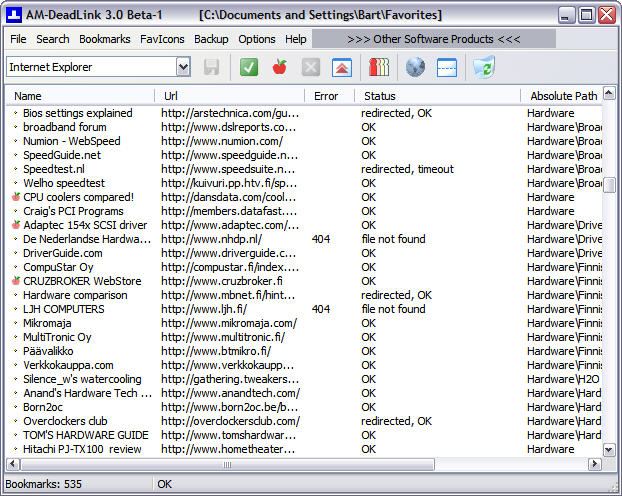
Task: Click the apple favicon beside CRUZBROKER WebStore
Action: 16,281
